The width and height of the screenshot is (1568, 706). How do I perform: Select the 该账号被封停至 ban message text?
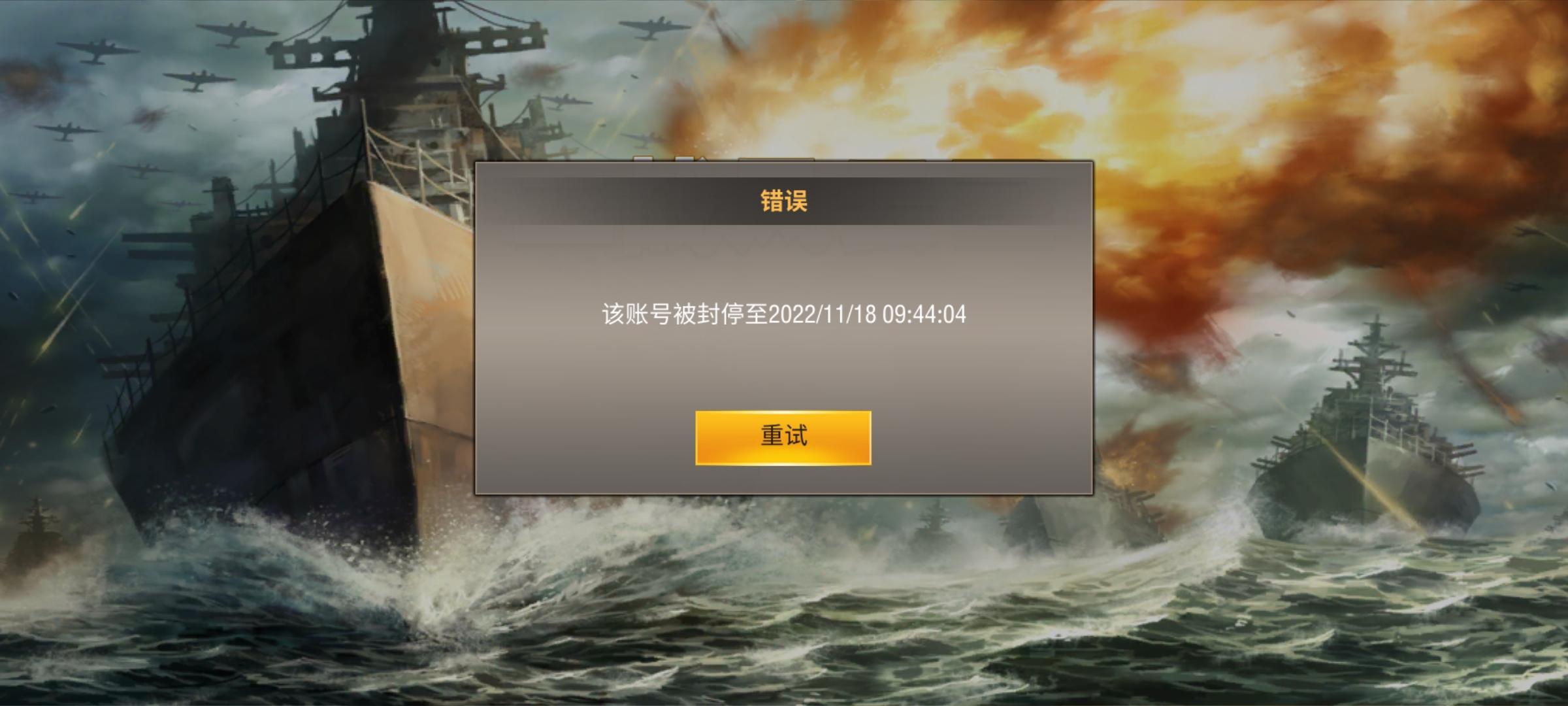pos(685,314)
